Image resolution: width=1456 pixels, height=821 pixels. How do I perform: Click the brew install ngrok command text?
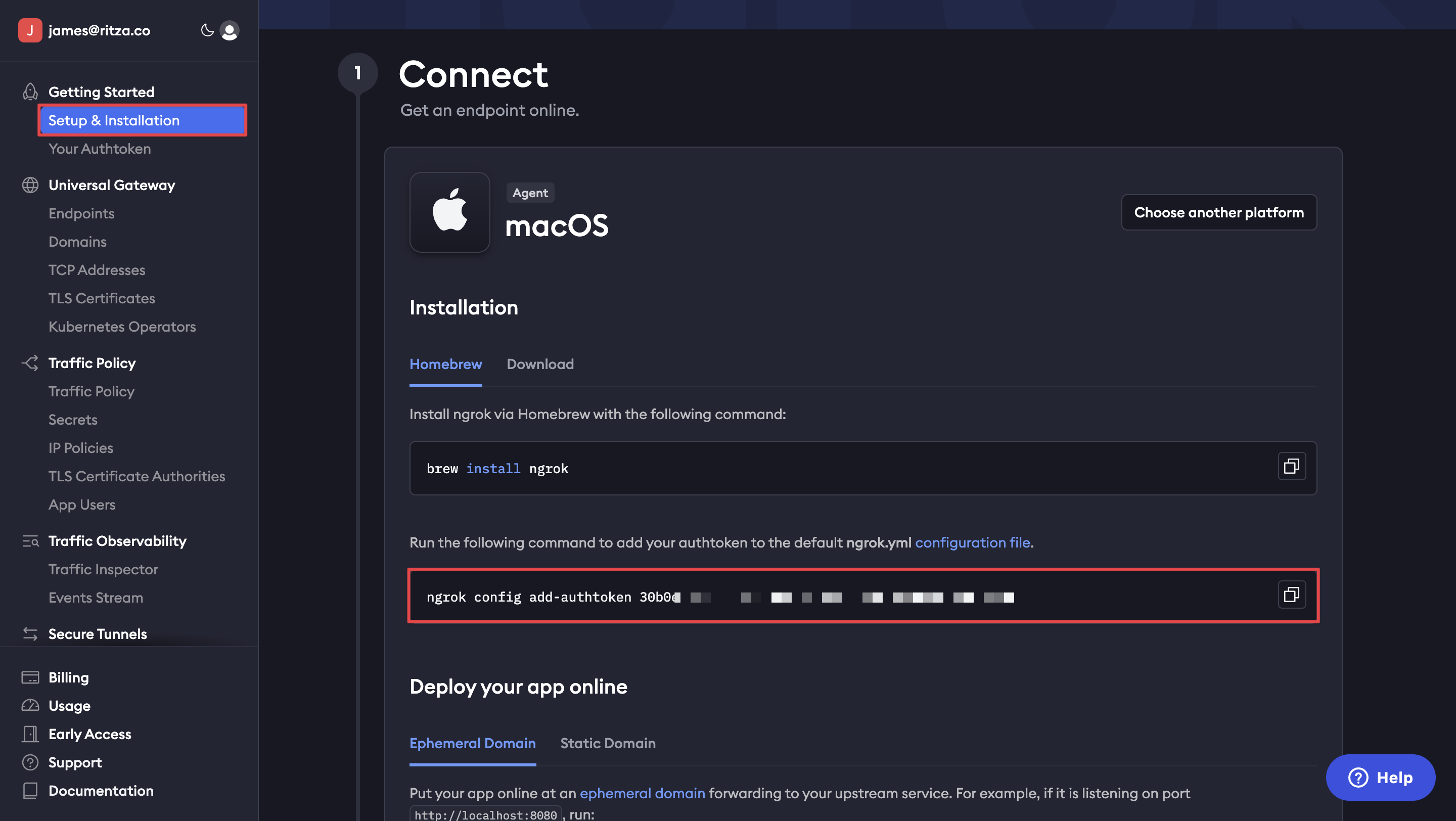pos(497,469)
